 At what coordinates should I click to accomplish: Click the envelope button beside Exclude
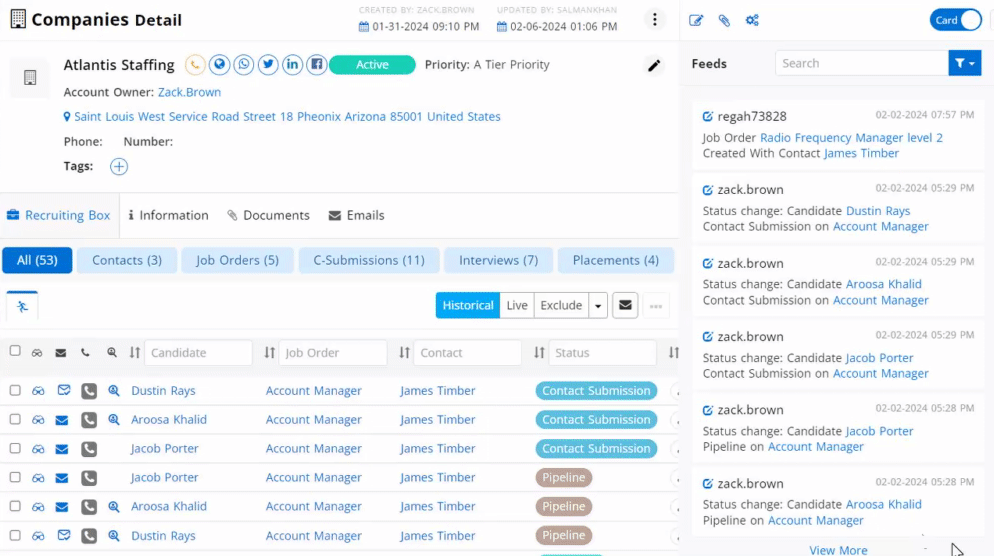(625, 306)
